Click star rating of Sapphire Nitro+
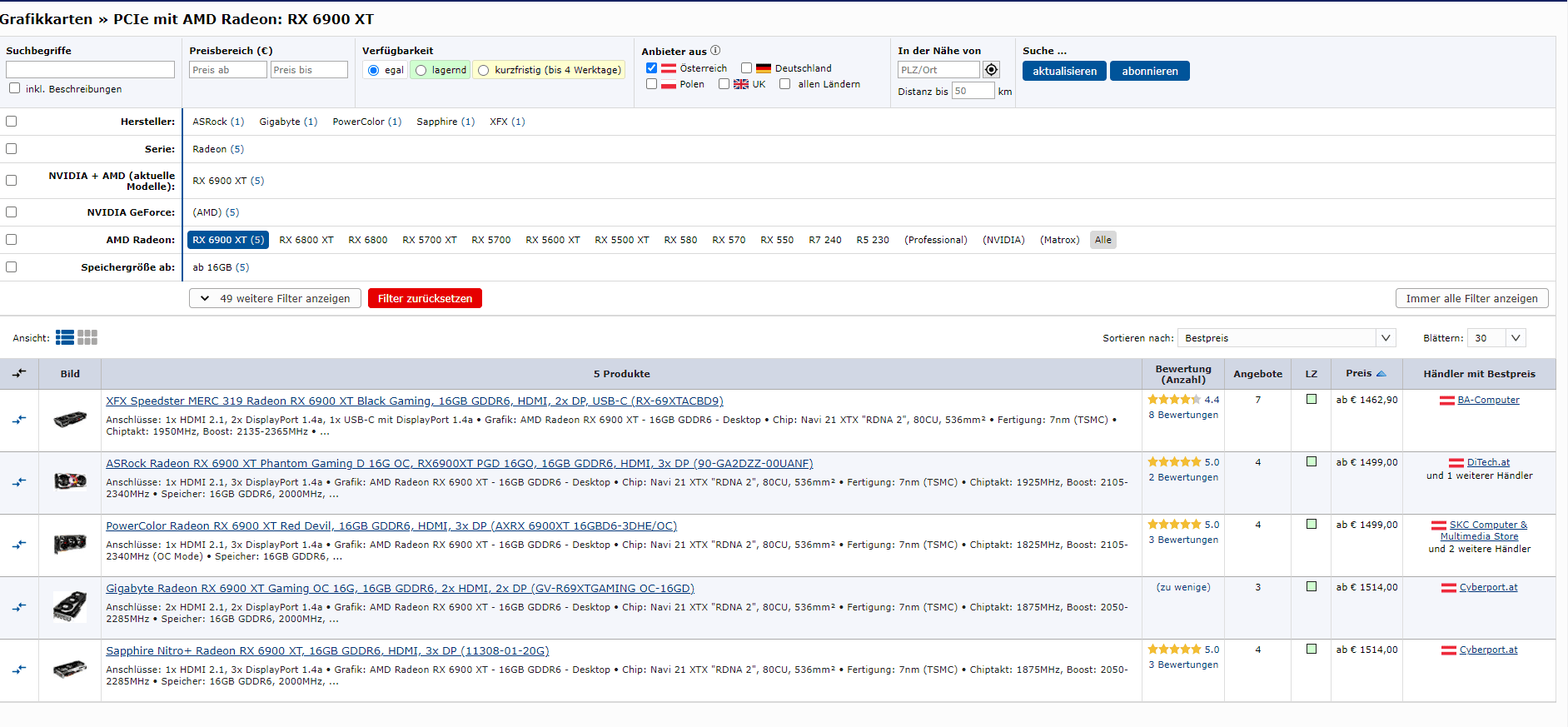This screenshot has height=727, width=1568. [x=1174, y=650]
